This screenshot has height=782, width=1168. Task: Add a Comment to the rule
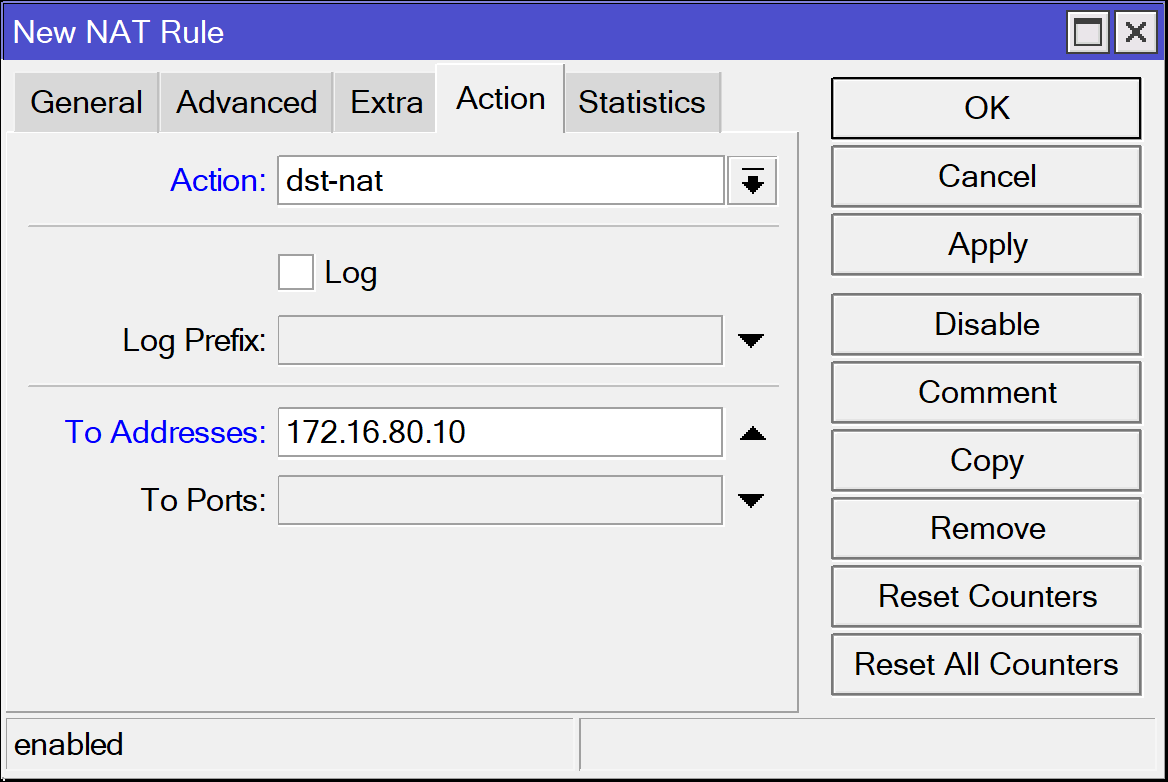(986, 392)
